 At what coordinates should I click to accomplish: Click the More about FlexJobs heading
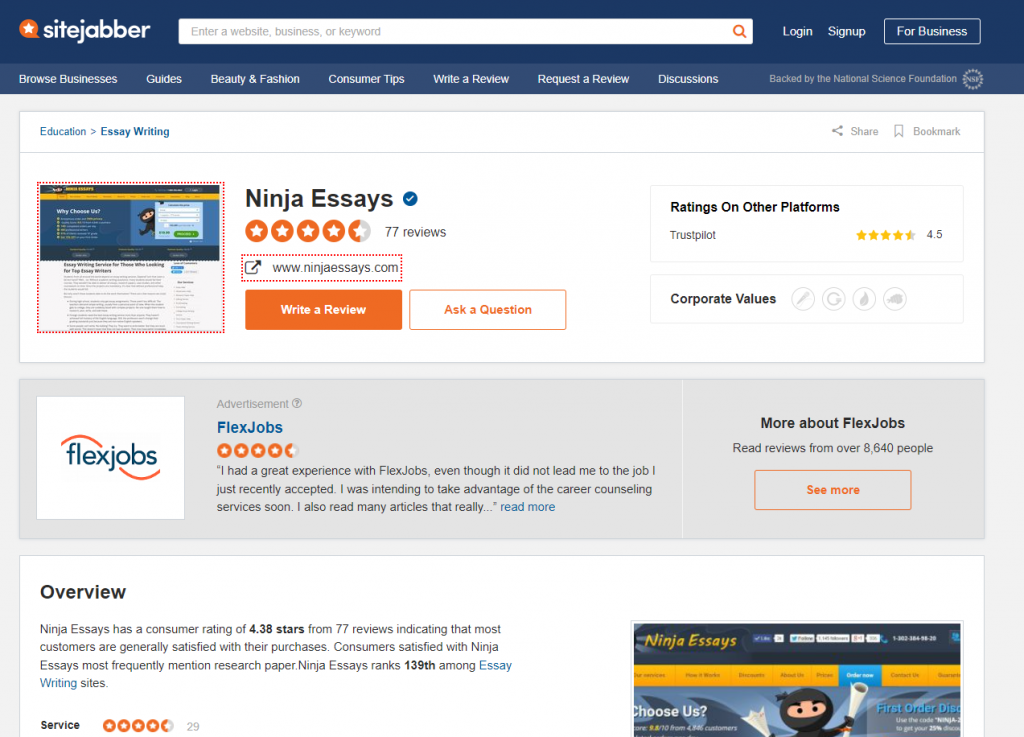[833, 423]
